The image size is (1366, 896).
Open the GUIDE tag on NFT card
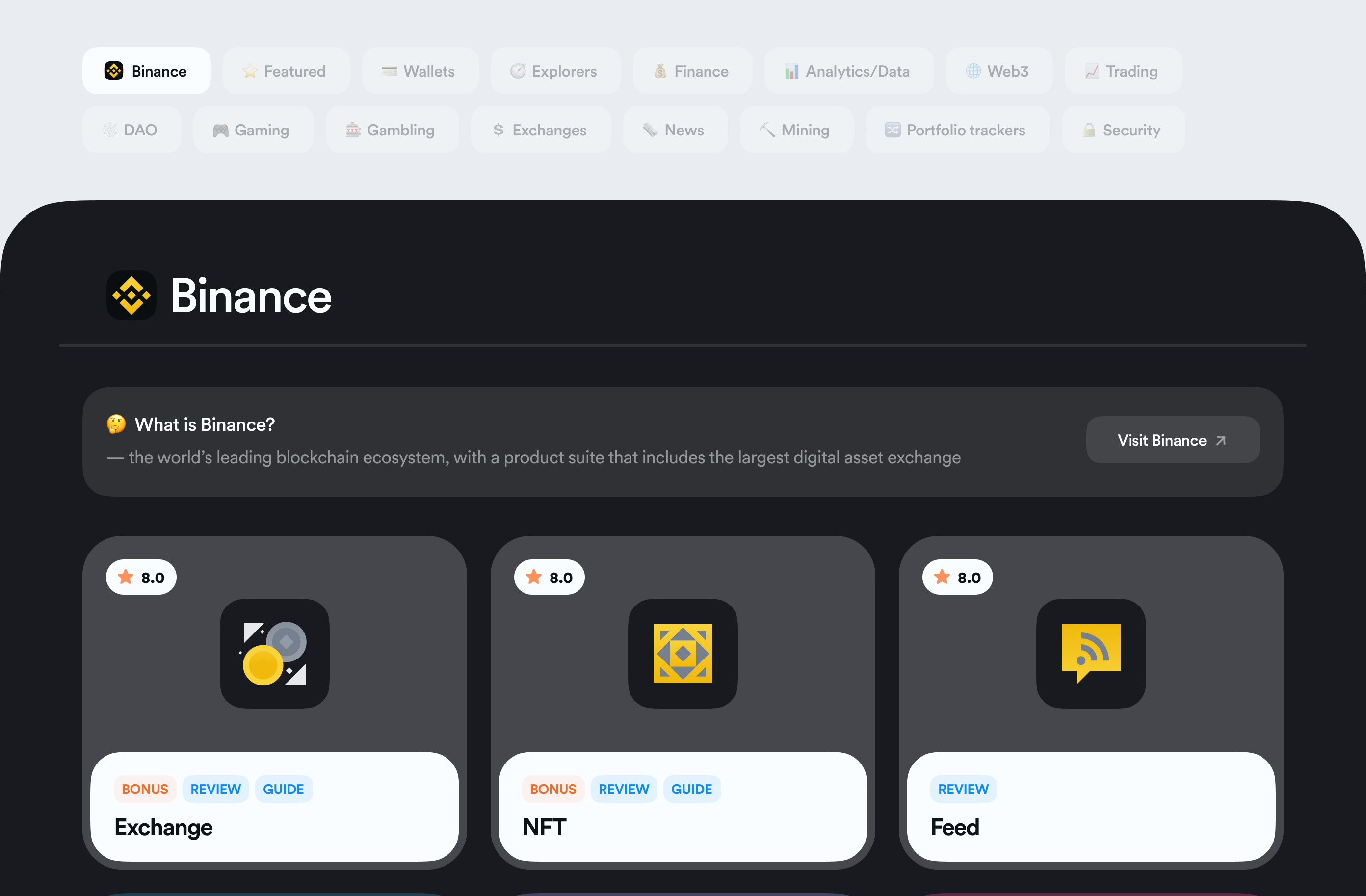point(691,789)
